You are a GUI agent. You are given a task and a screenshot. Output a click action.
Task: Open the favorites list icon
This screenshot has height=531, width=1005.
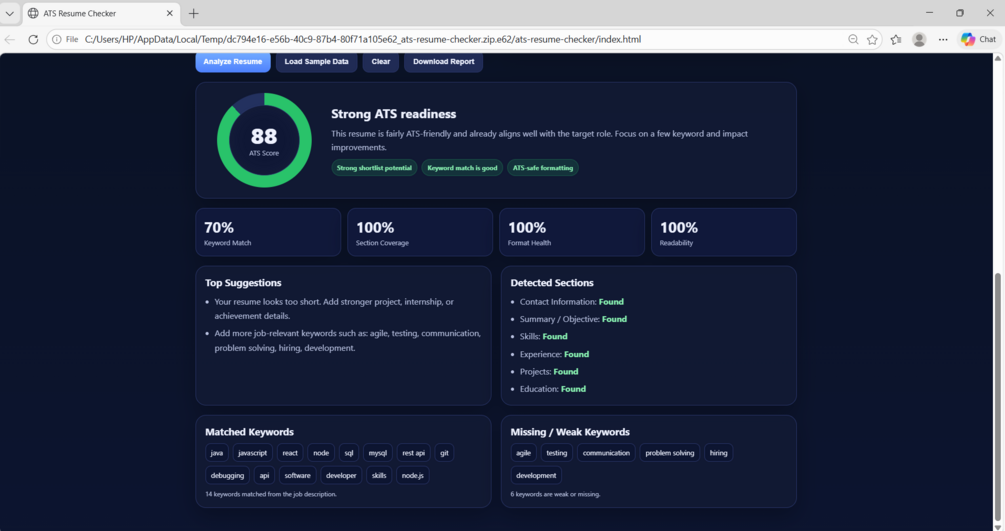tap(896, 39)
